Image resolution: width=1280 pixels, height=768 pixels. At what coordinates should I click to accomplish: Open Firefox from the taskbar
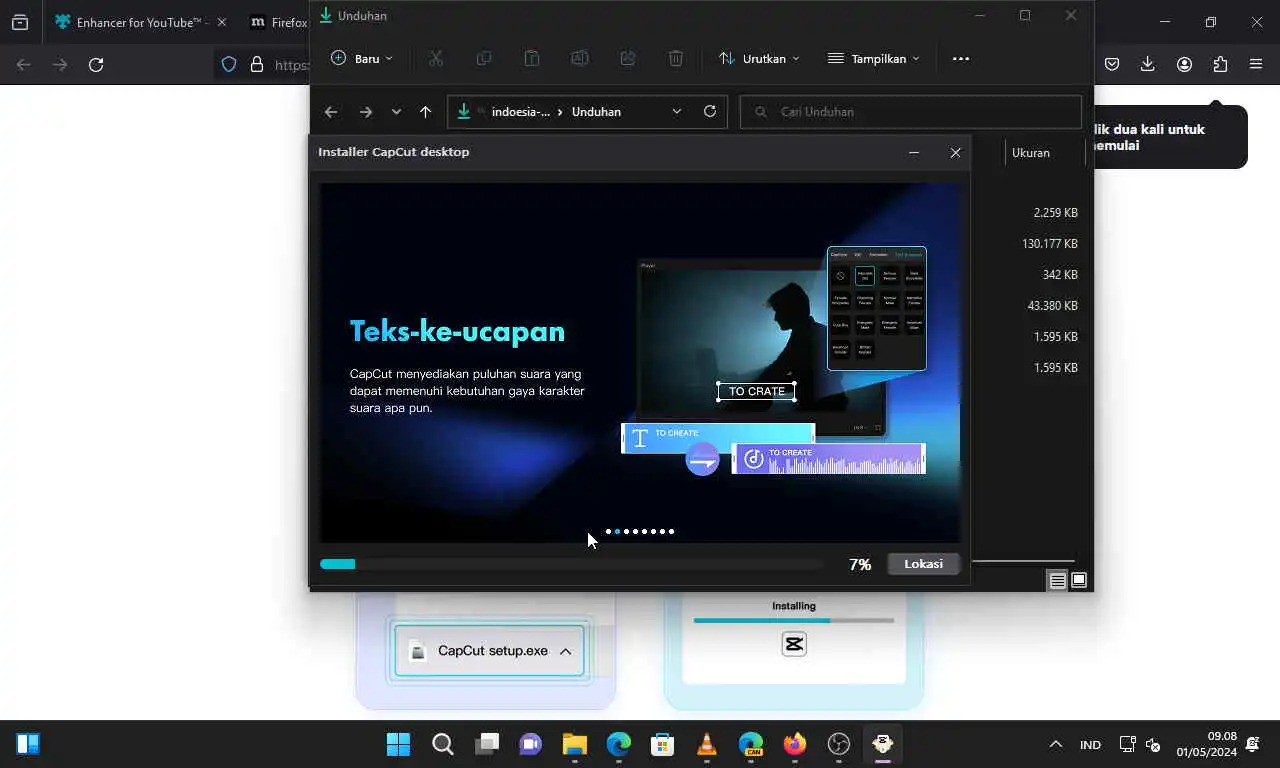tap(795, 744)
